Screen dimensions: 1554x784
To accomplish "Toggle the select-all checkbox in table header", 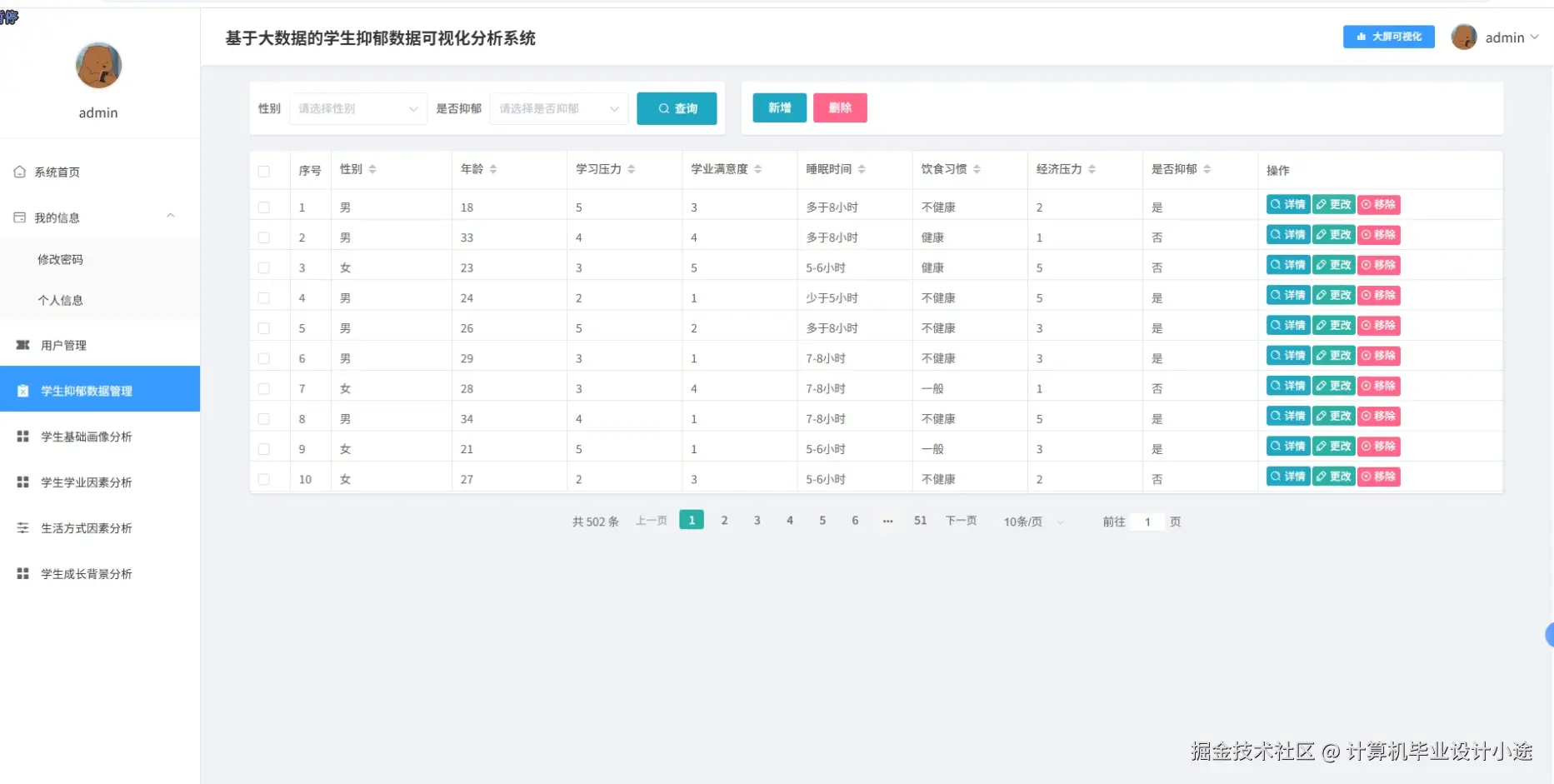I will click(266, 170).
